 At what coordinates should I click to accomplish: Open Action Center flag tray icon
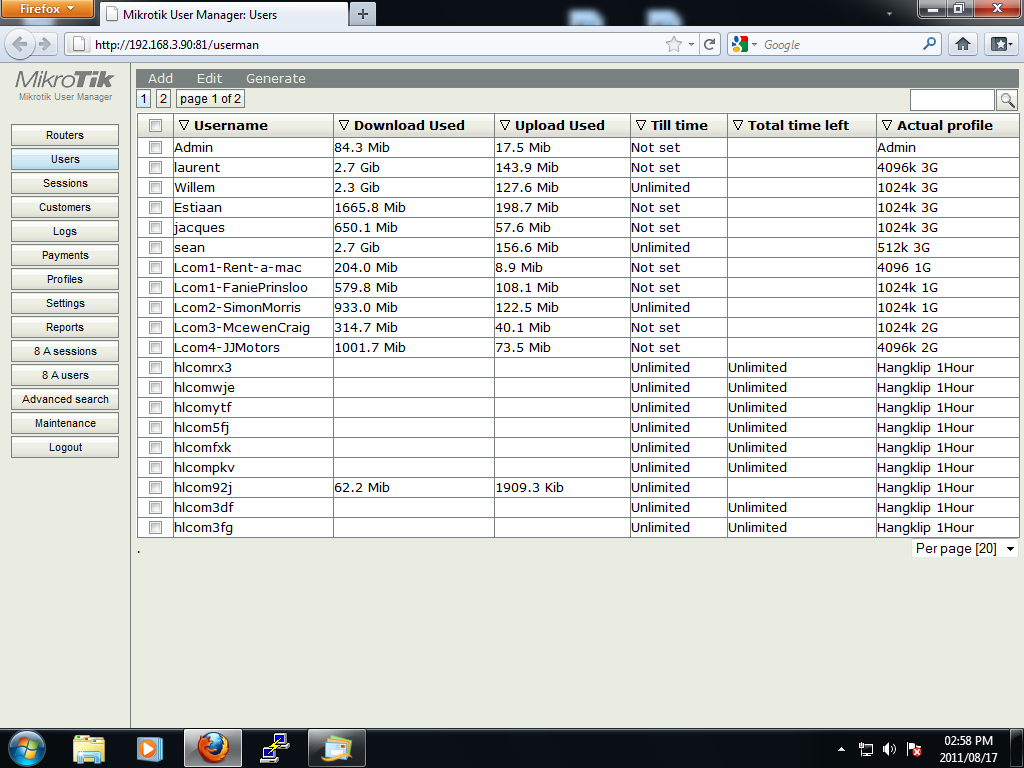pyautogui.click(x=914, y=749)
